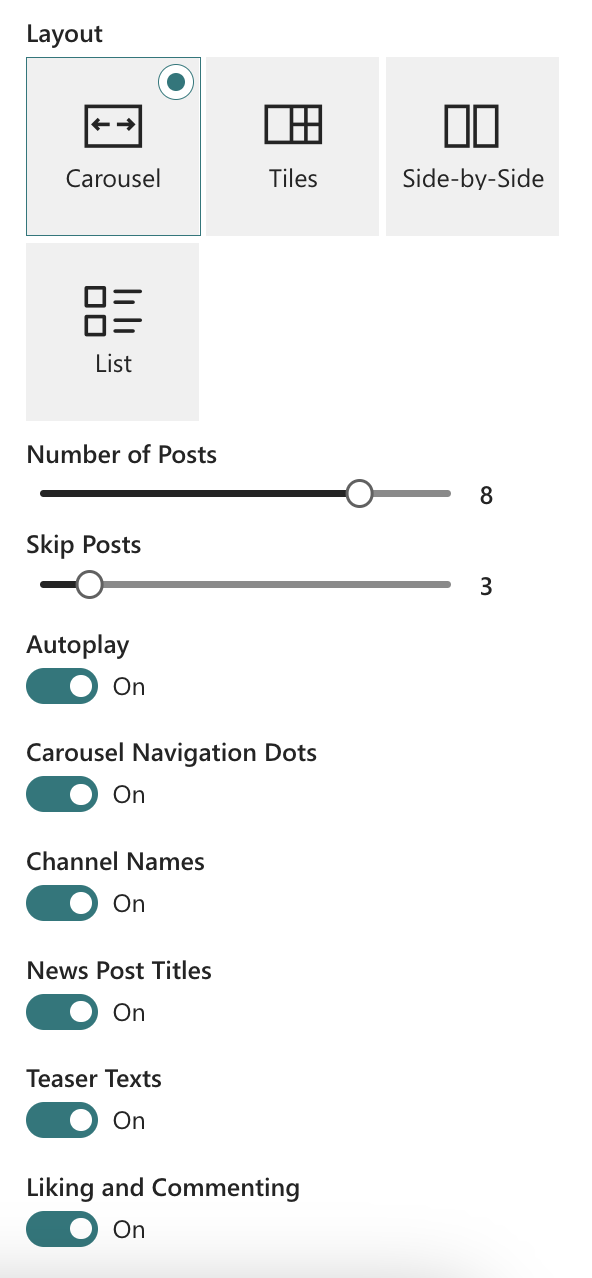
Task: Select the Tiles layout grid icon
Action: [x=293, y=125]
